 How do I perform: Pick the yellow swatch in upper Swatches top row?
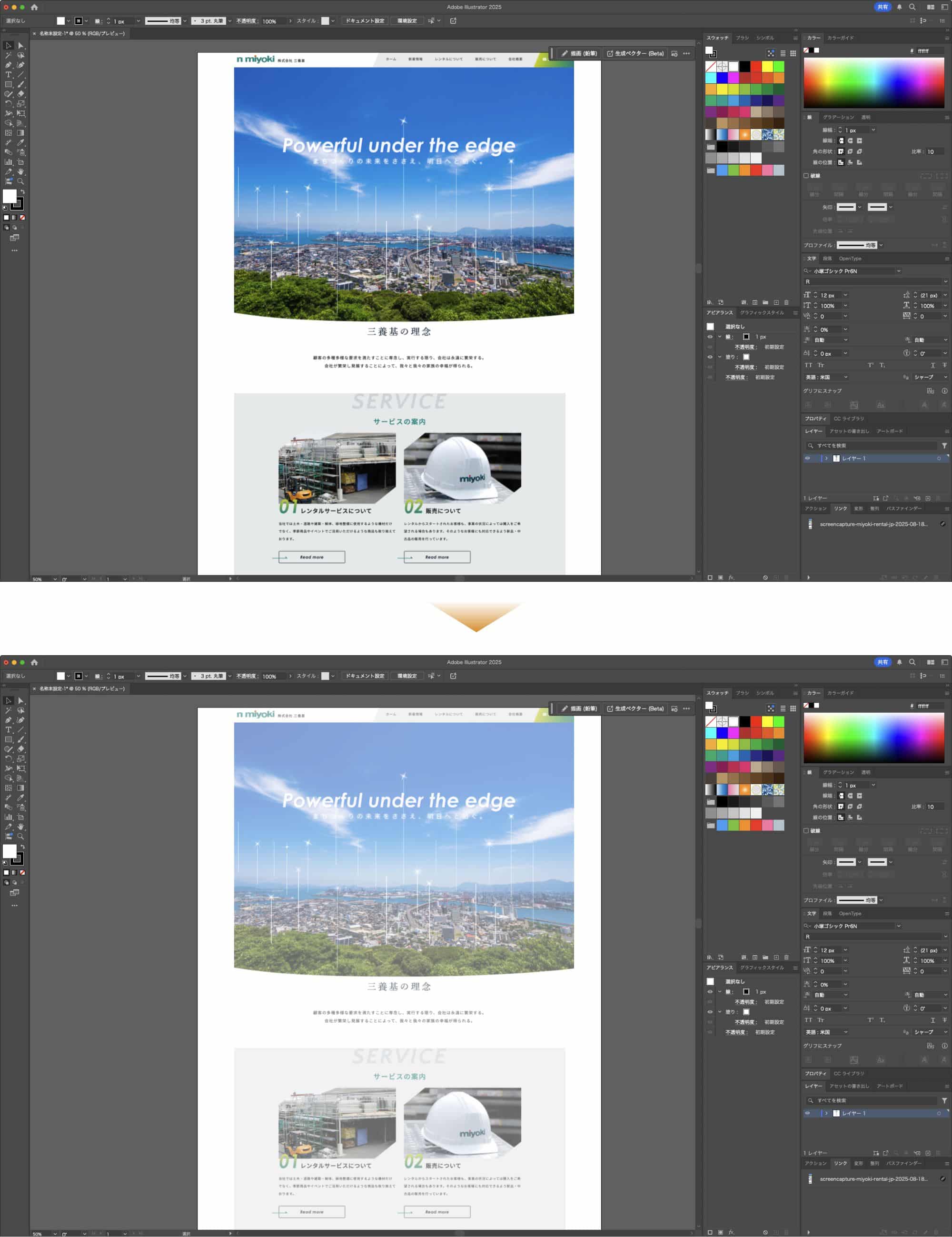click(x=767, y=67)
